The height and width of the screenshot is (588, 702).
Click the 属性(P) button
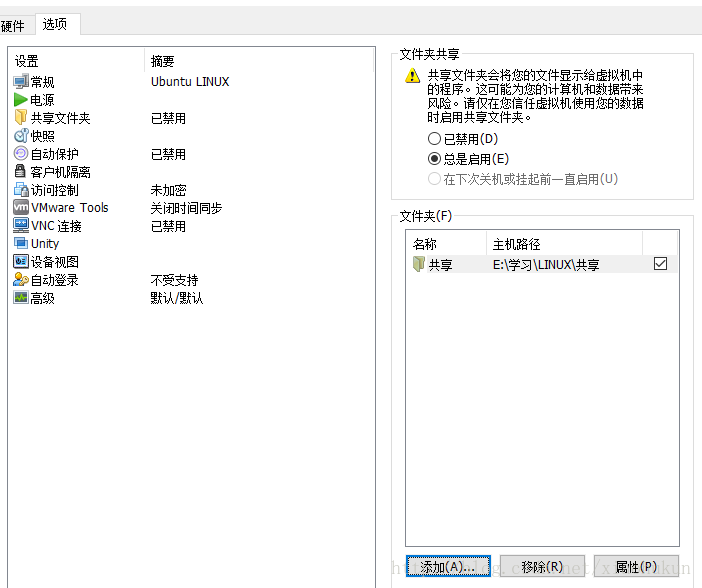[x=636, y=567]
